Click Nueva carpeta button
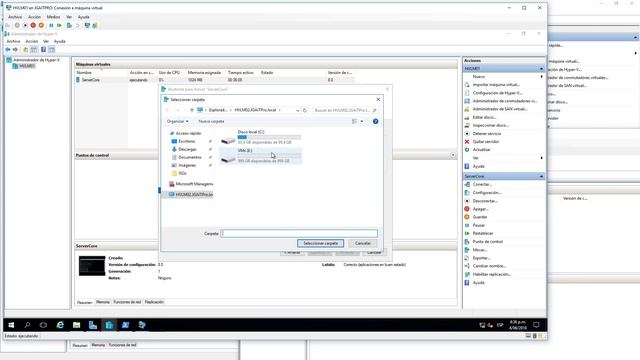The width and height of the screenshot is (640, 360). point(211,121)
